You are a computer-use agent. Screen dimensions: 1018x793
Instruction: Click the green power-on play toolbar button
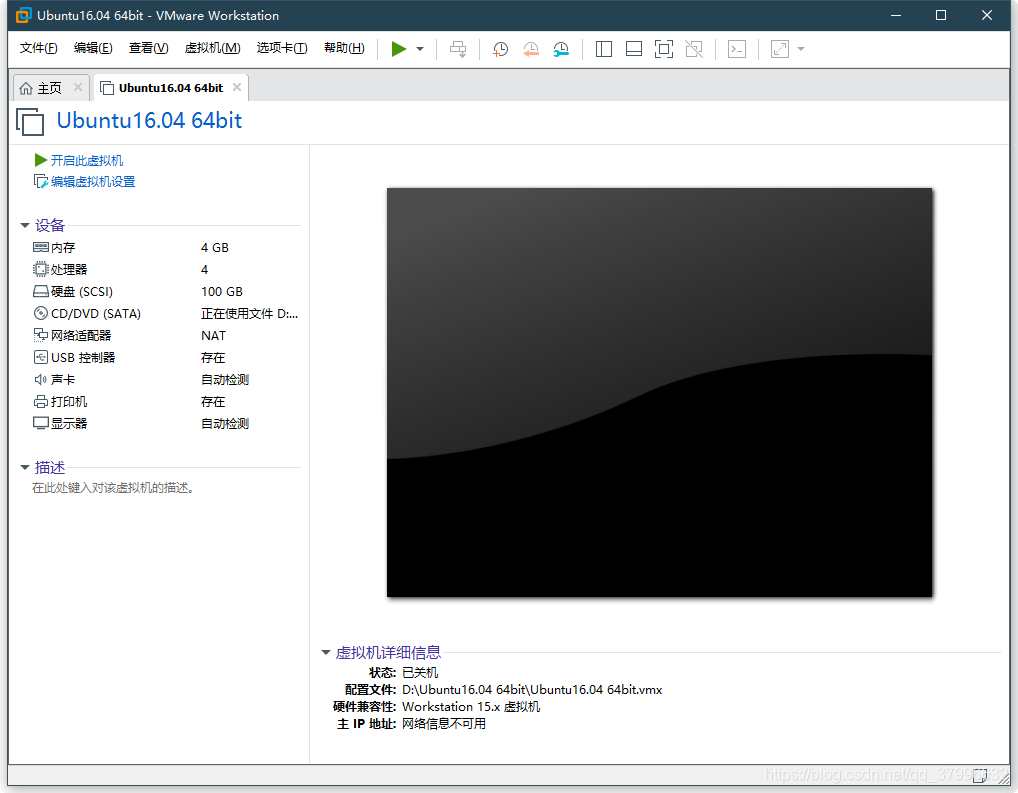[x=399, y=49]
